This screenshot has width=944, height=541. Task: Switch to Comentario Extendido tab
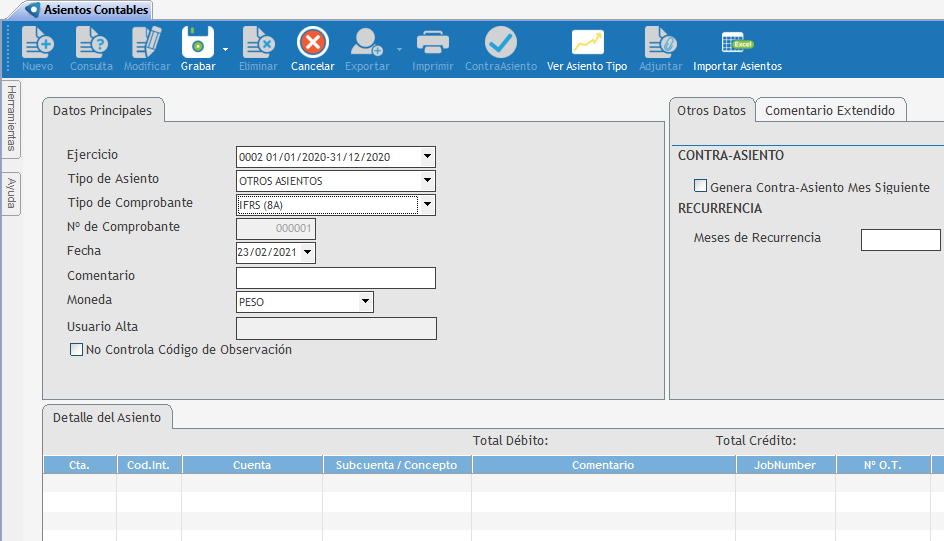point(829,111)
